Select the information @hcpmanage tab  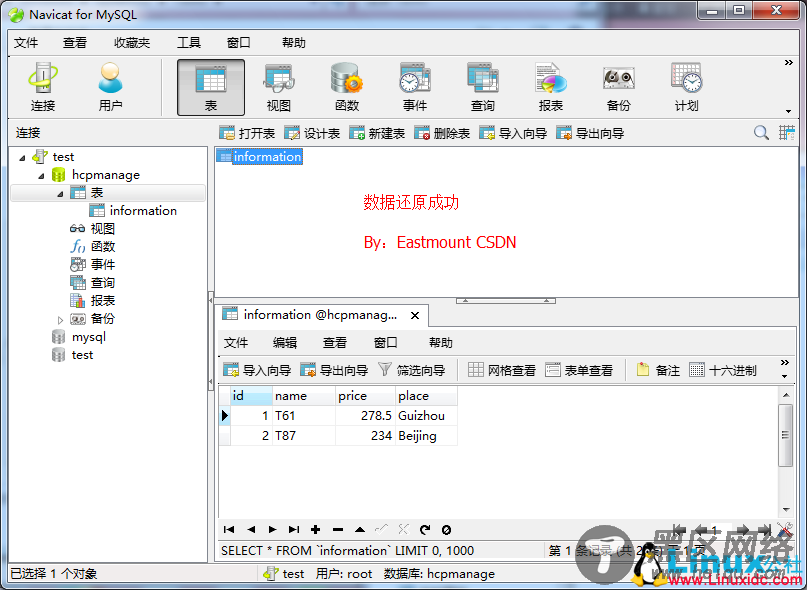pos(320,315)
